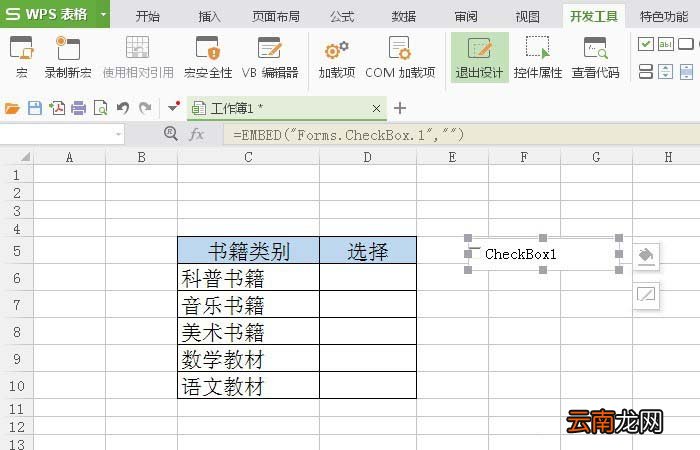
Task: Select all cells via corner button
Action: pos(25,157)
